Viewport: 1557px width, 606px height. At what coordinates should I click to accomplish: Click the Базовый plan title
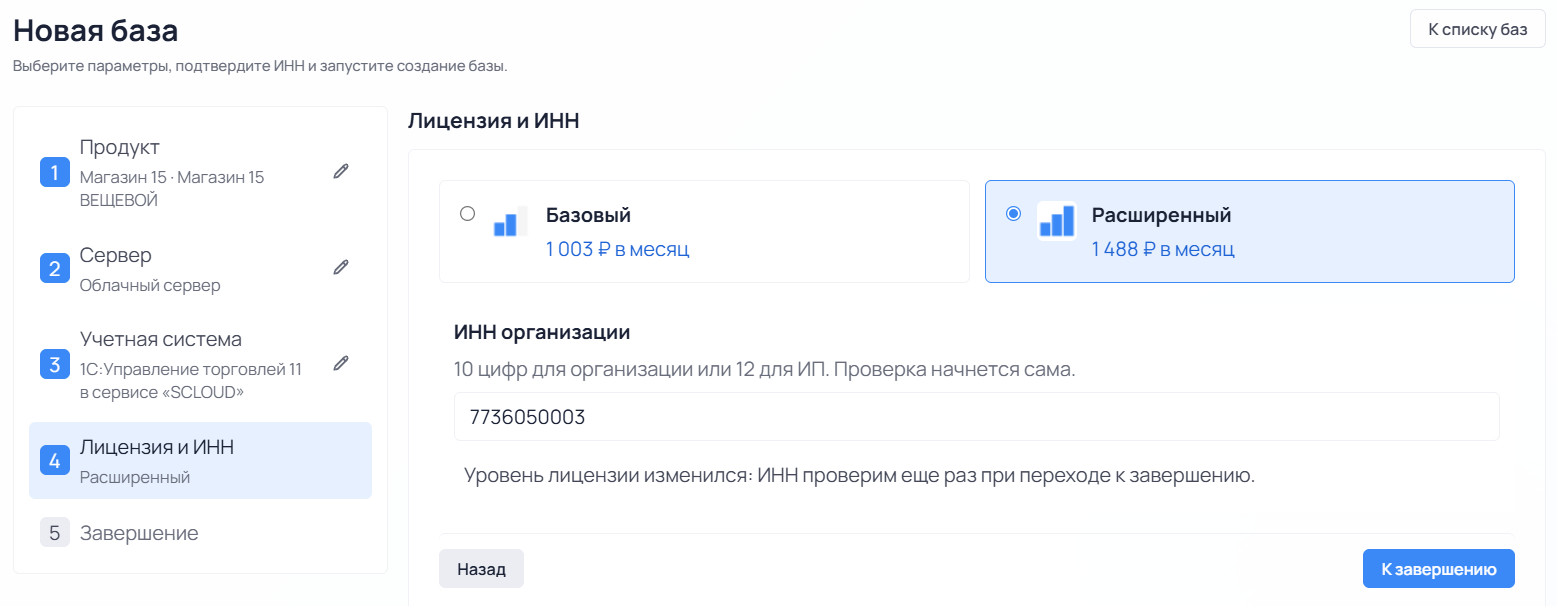point(588,215)
